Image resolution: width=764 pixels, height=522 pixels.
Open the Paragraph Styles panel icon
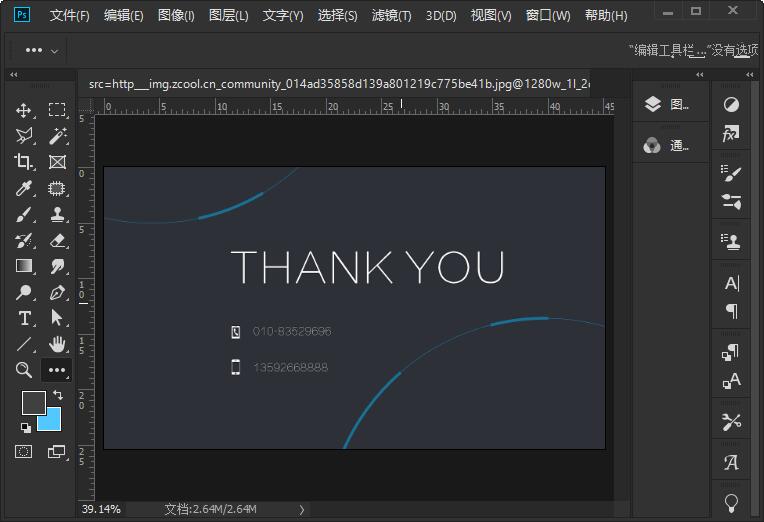tap(731, 351)
